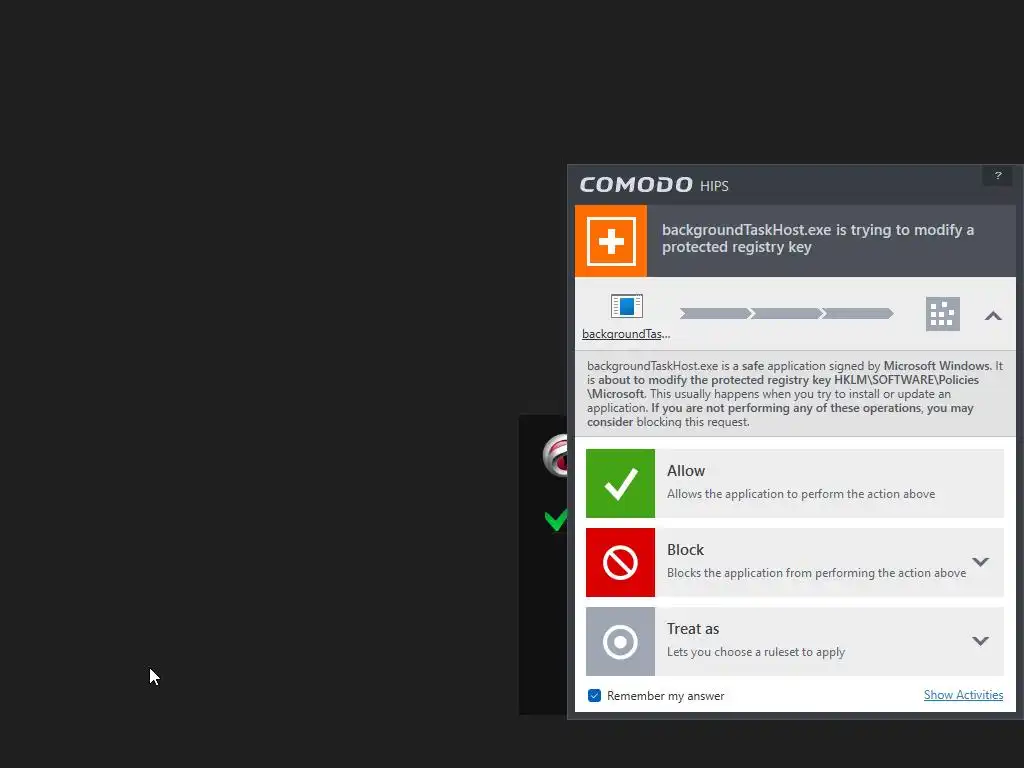Click the green checkmark in background window

point(556,520)
